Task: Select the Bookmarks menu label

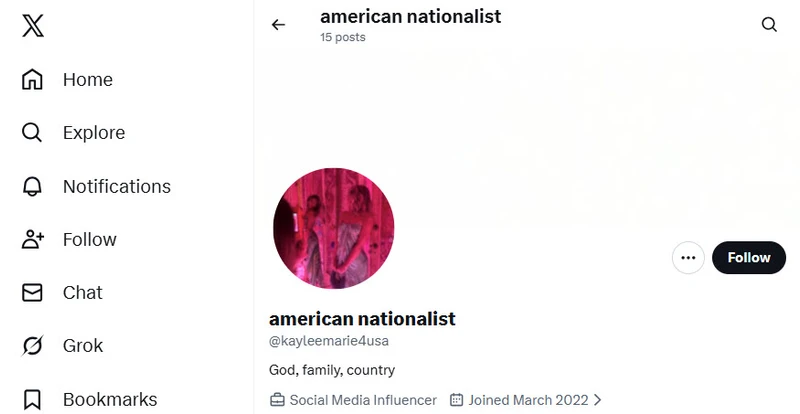Action: [x=110, y=399]
